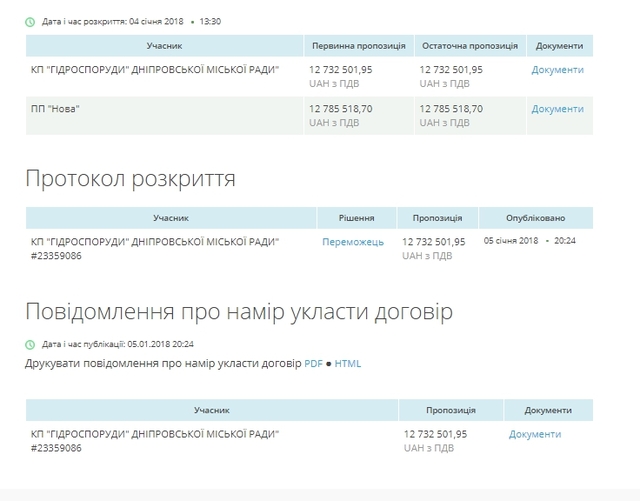Open Документи link for ПП Нова bid
The image size is (640, 501).
557,109
